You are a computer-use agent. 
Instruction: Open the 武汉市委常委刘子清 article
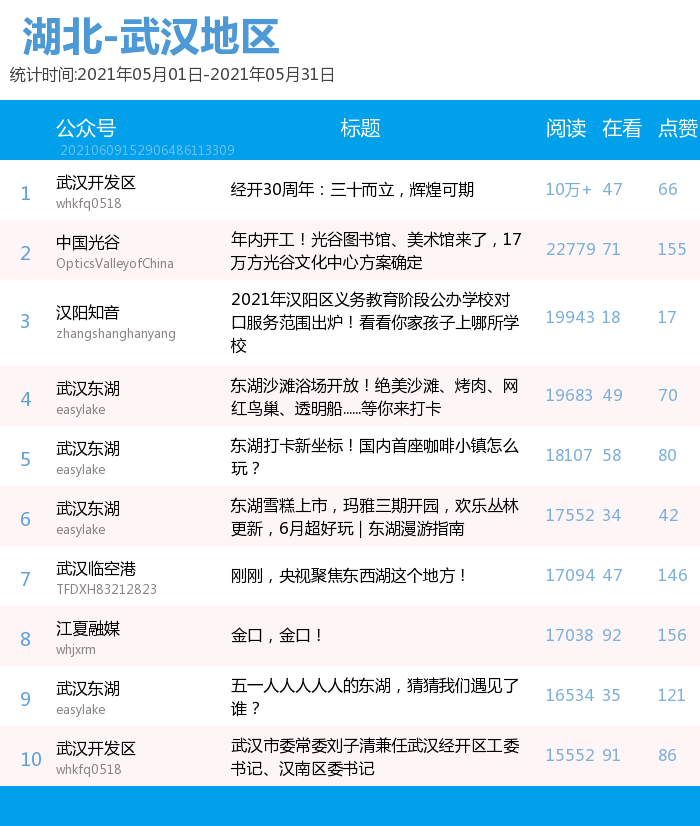click(x=374, y=757)
